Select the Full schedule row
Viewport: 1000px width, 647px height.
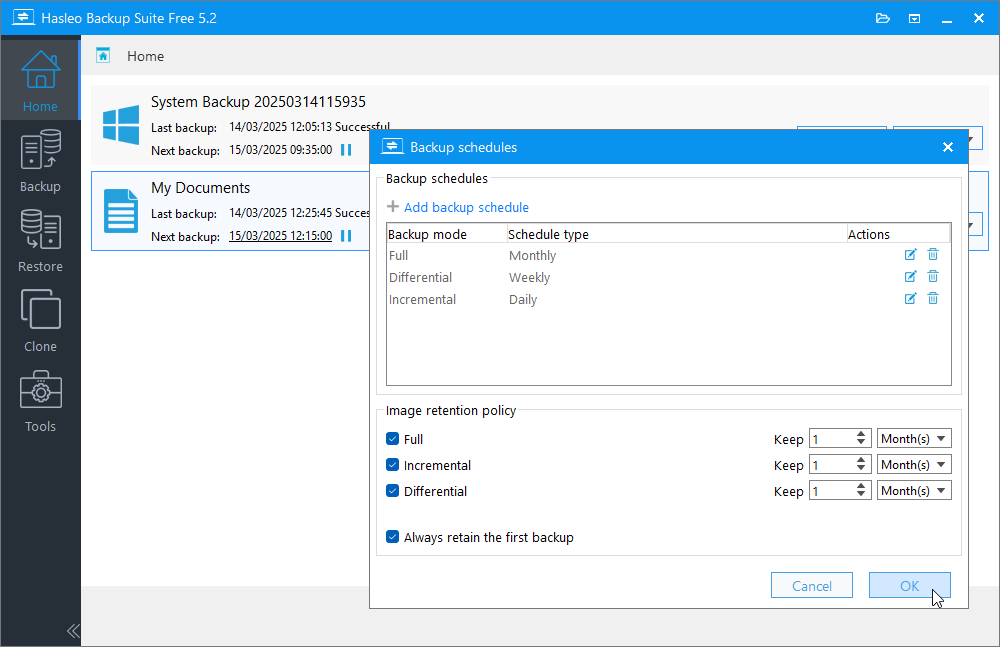coord(668,255)
